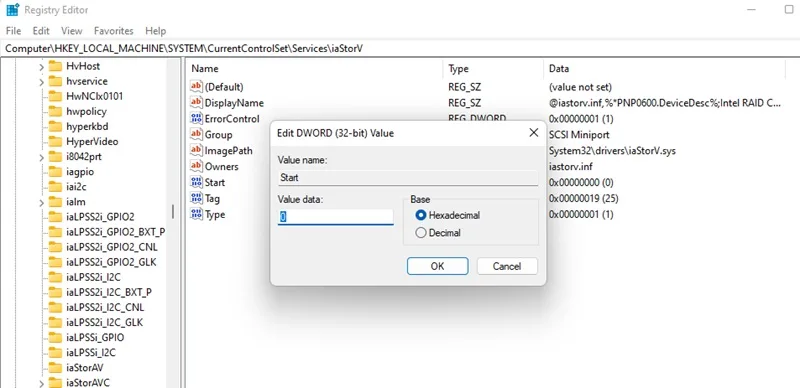Click the iaStorAV folder icon
This screenshot has width=800, height=388.
(x=55, y=368)
